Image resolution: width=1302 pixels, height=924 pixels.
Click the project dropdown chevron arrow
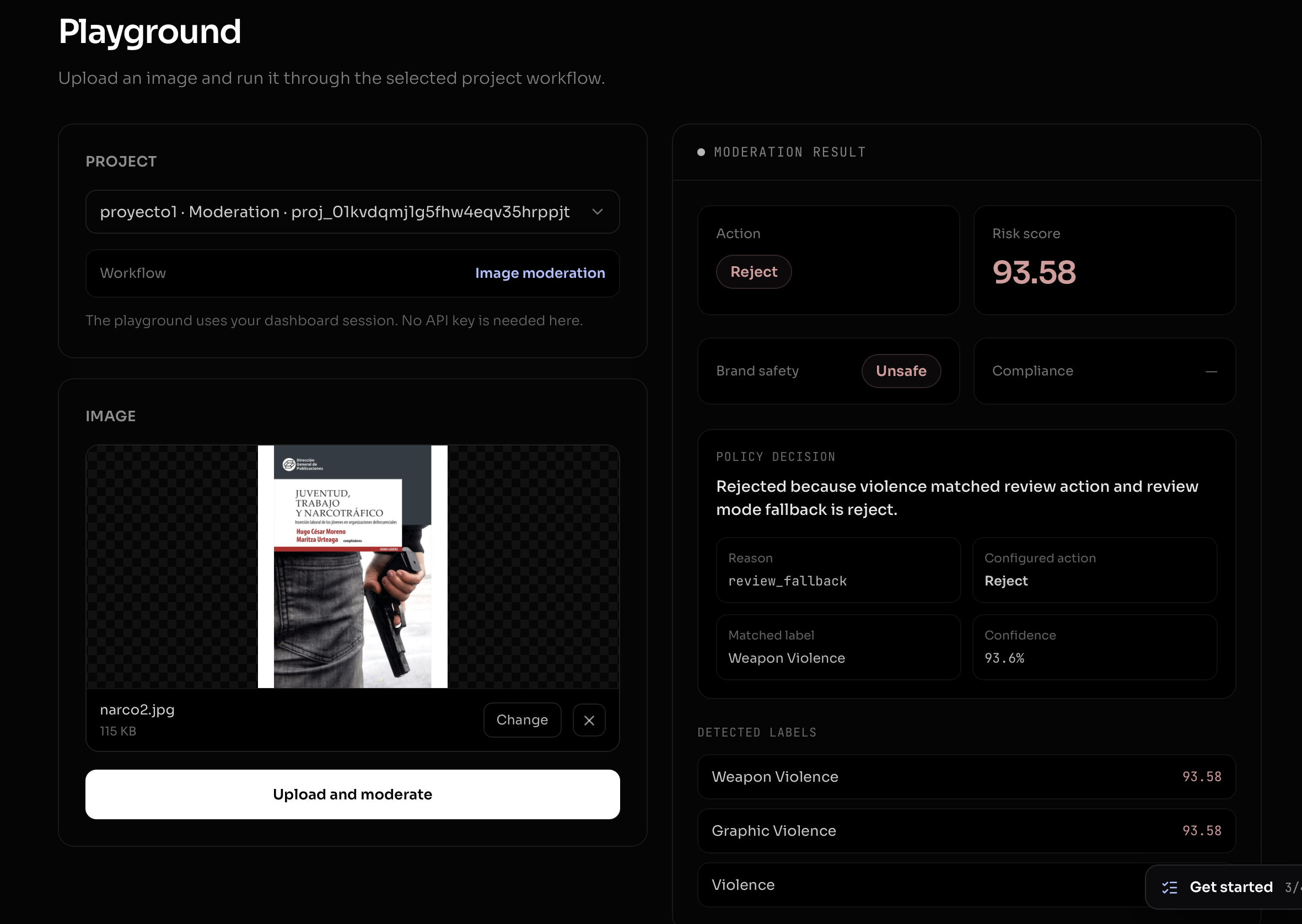[596, 212]
